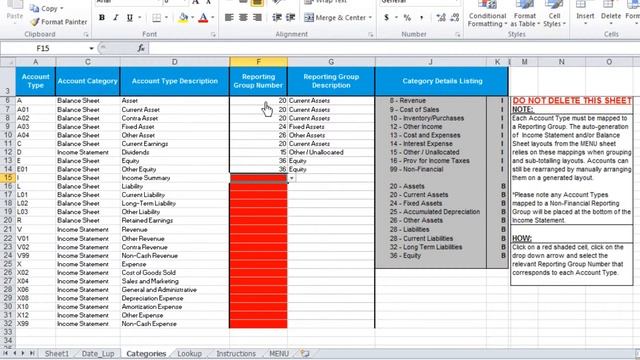This screenshot has width=640, height=360.
Task: Click the formula bar input area
Action: 394,48
